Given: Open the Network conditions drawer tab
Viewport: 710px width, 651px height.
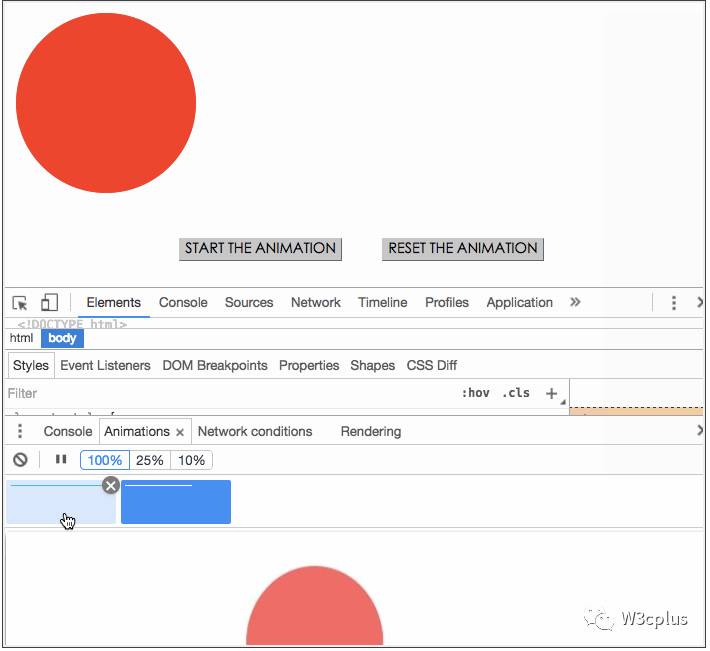Looking at the screenshot, I should pos(255,431).
